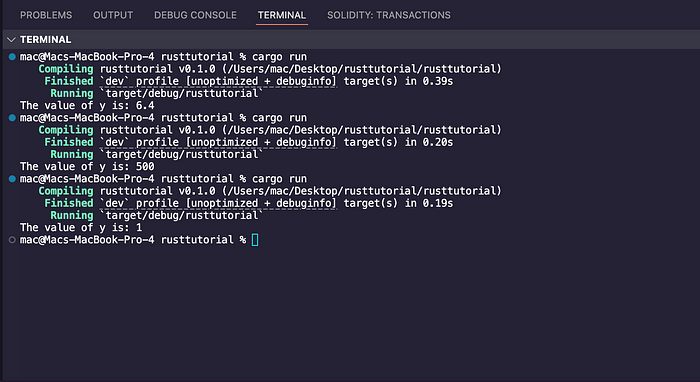The width and height of the screenshot is (700, 382).
Task: Activate the TERMINAL tab
Action: pos(282,15)
